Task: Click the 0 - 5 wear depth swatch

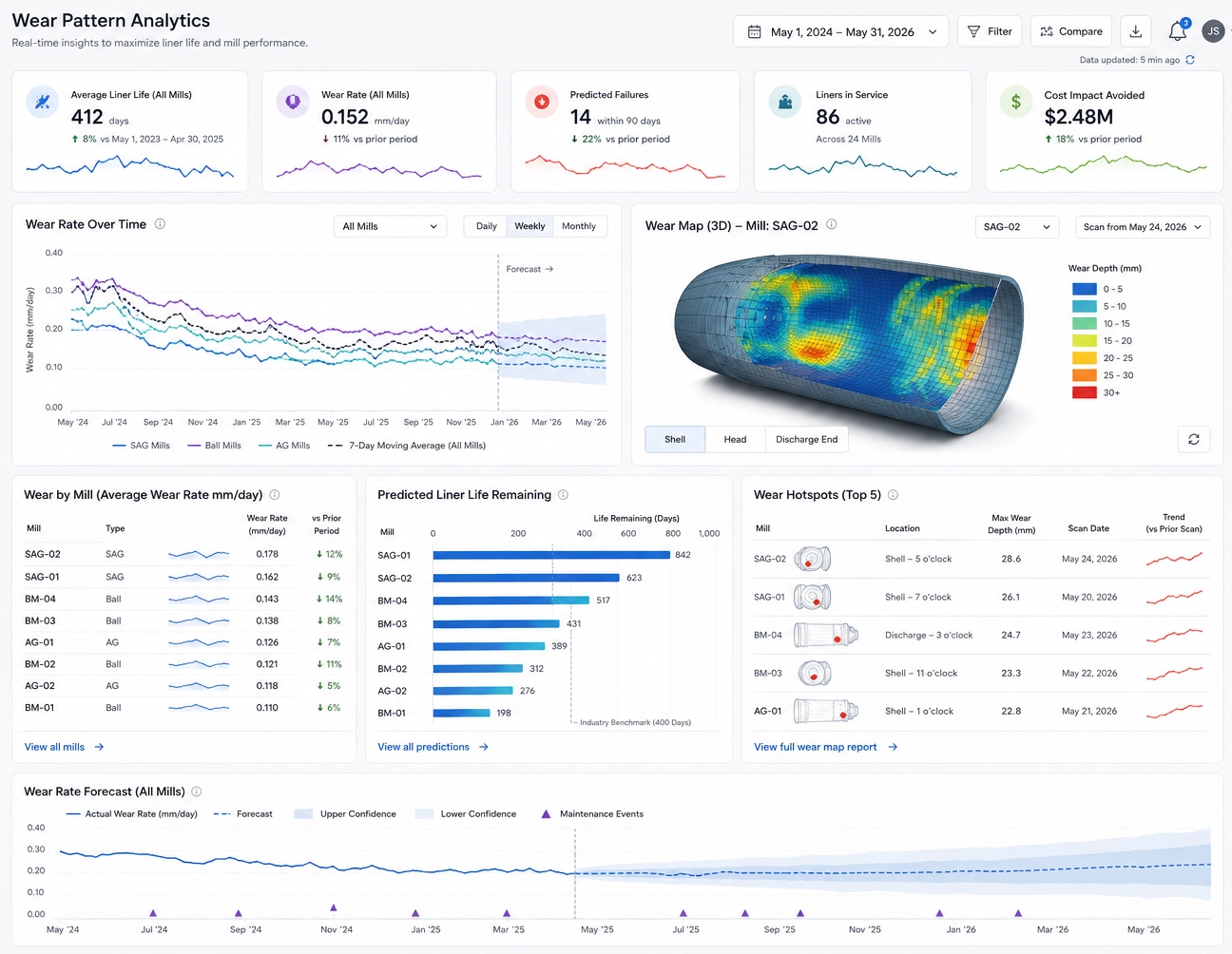Action: tap(1085, 289)
